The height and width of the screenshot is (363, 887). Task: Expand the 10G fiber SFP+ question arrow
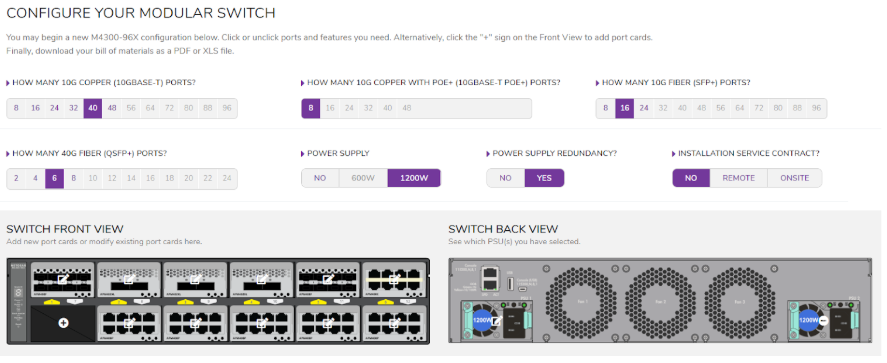598,83
